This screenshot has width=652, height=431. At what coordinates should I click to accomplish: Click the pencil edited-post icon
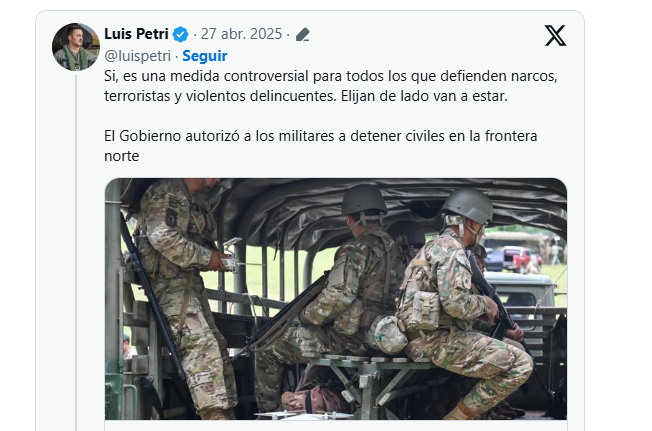point(303,34)
